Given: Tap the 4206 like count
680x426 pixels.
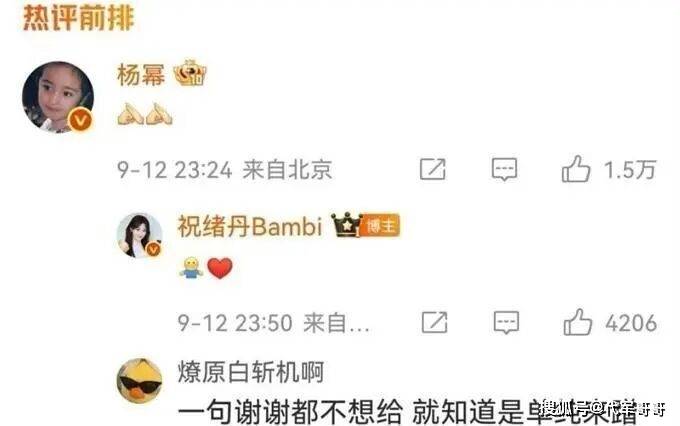Looking at the screenshot, I should point(631,323).
